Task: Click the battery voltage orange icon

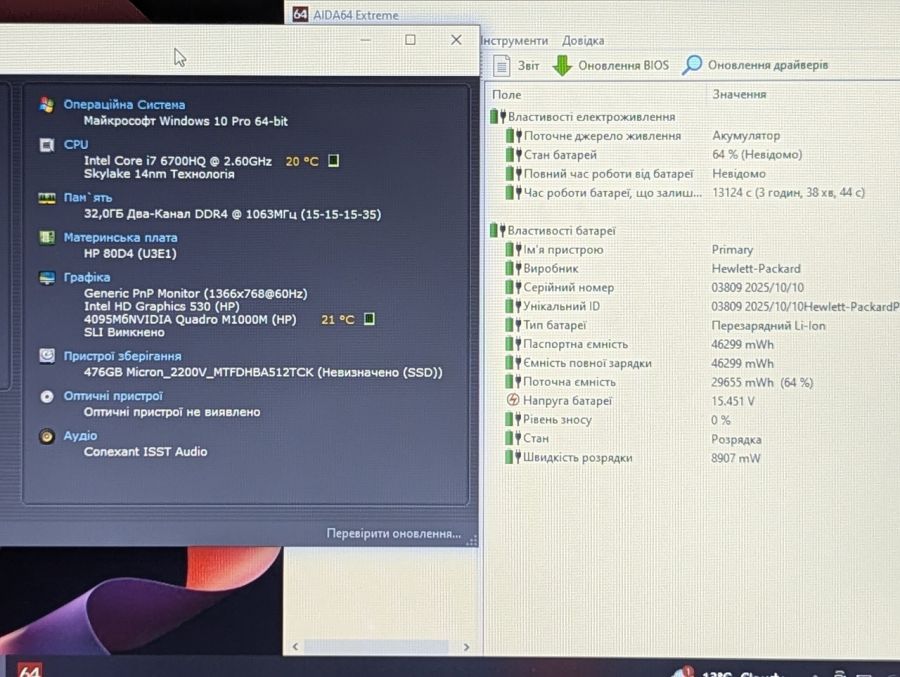Action: [x=513, y=400]
